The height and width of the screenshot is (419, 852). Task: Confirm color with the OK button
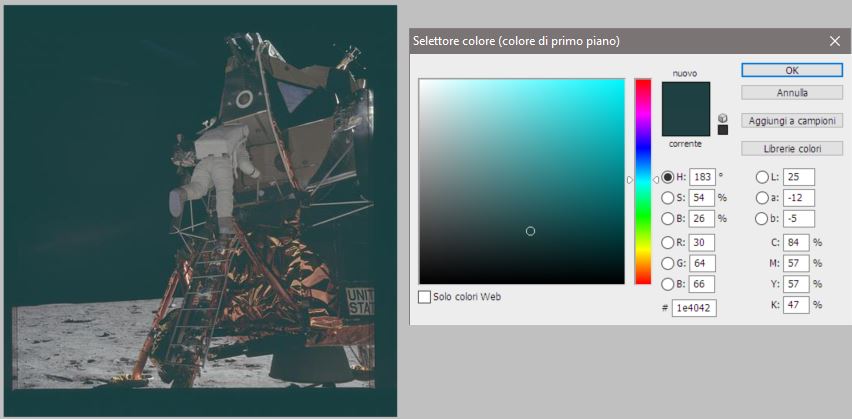point(792,70)
